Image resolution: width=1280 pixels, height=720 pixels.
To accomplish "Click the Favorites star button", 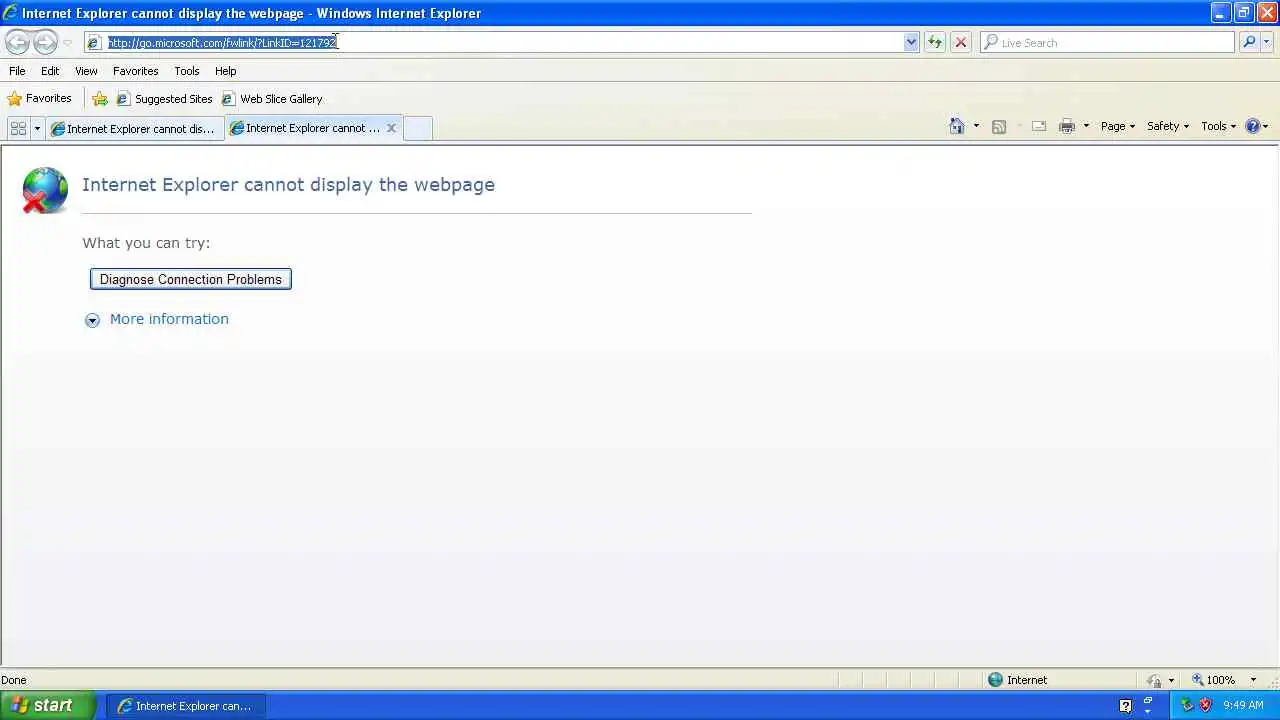I will pos(40,99).
